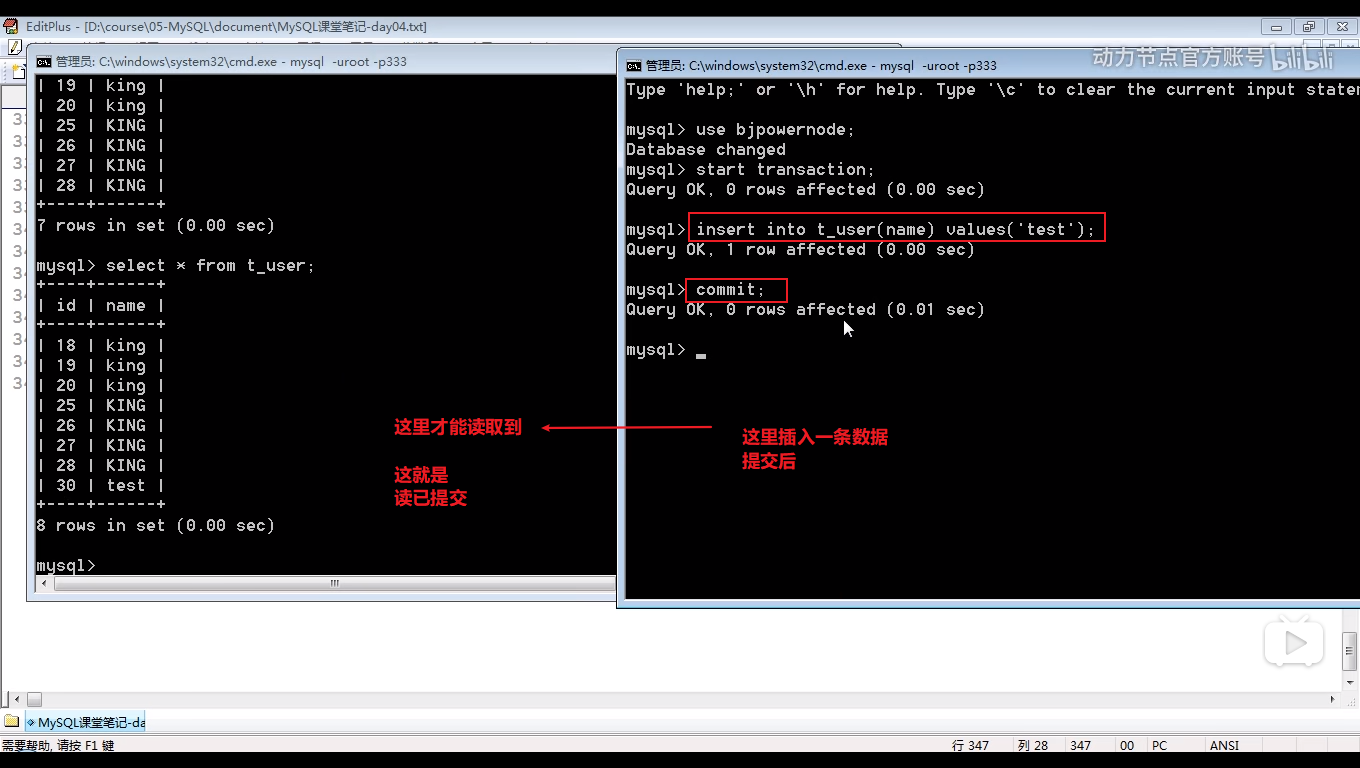Click the '| id | name |' header row

(x=100, y=305)
